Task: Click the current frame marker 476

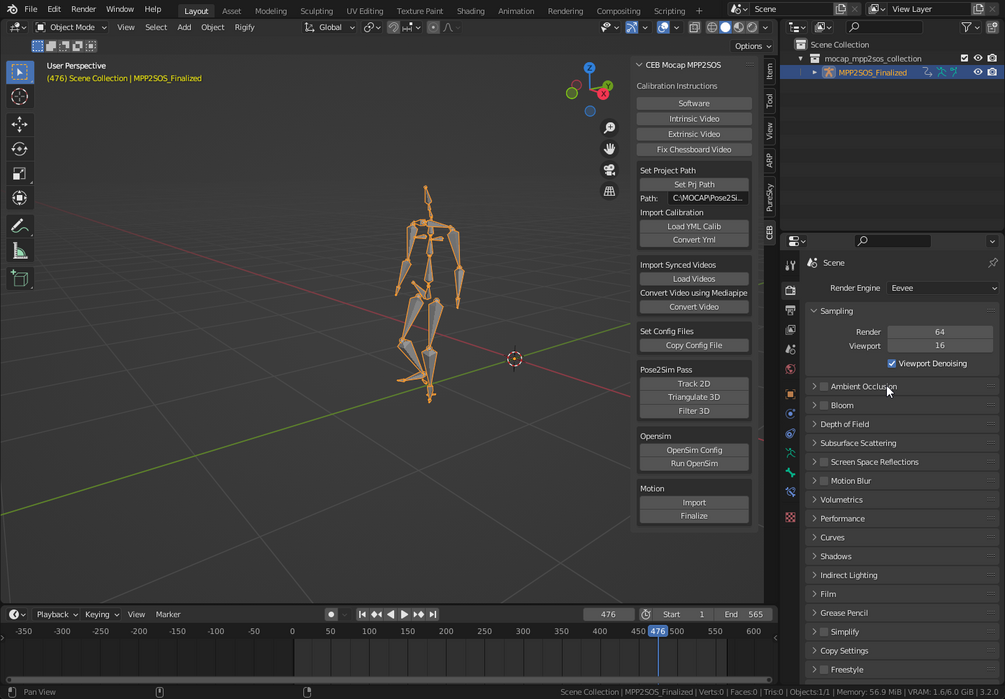Action: click(x=657, y=632)
